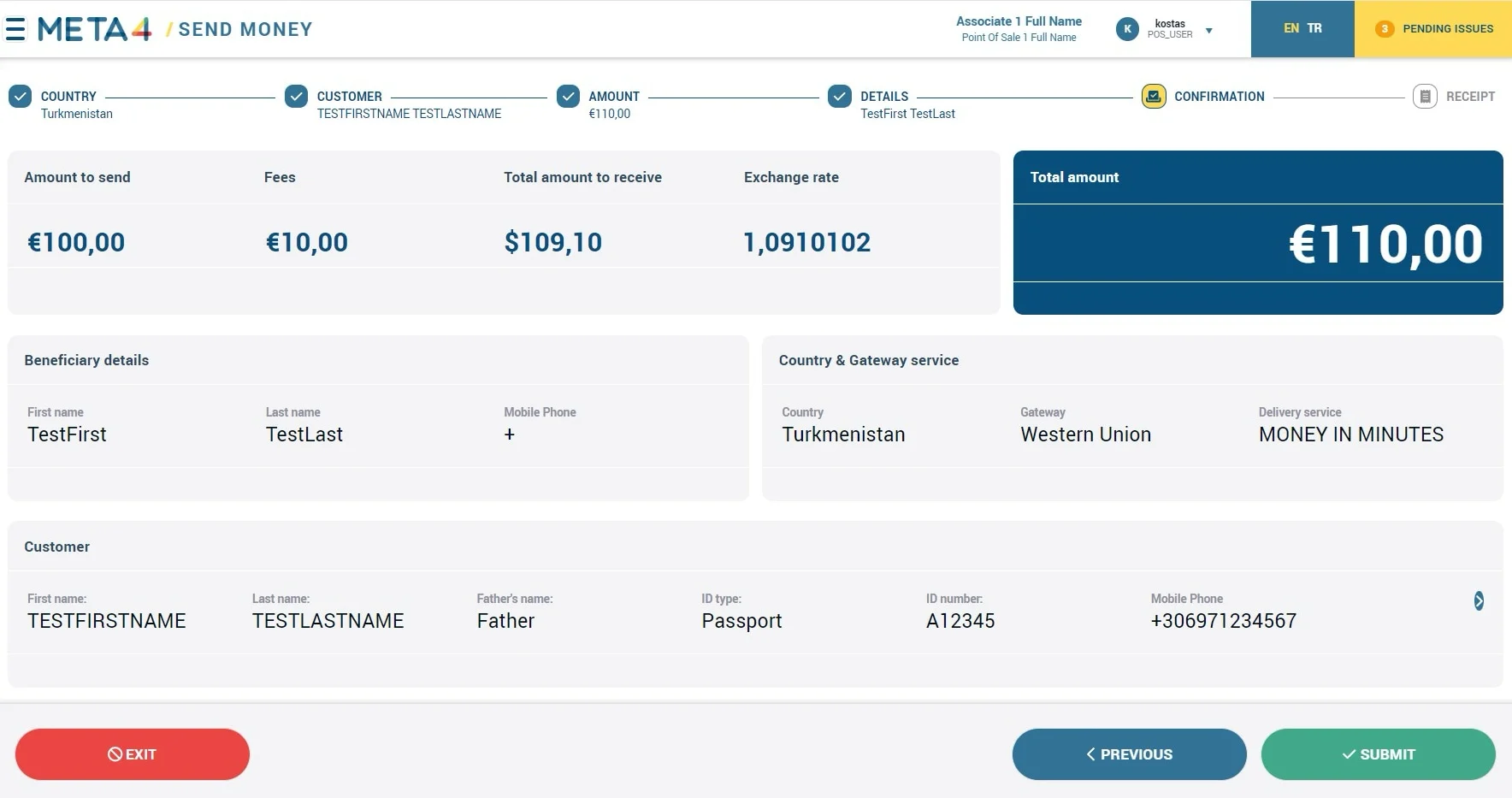
Task: Click the kostas user avatar icon
Action: (x=1127, y=29)
